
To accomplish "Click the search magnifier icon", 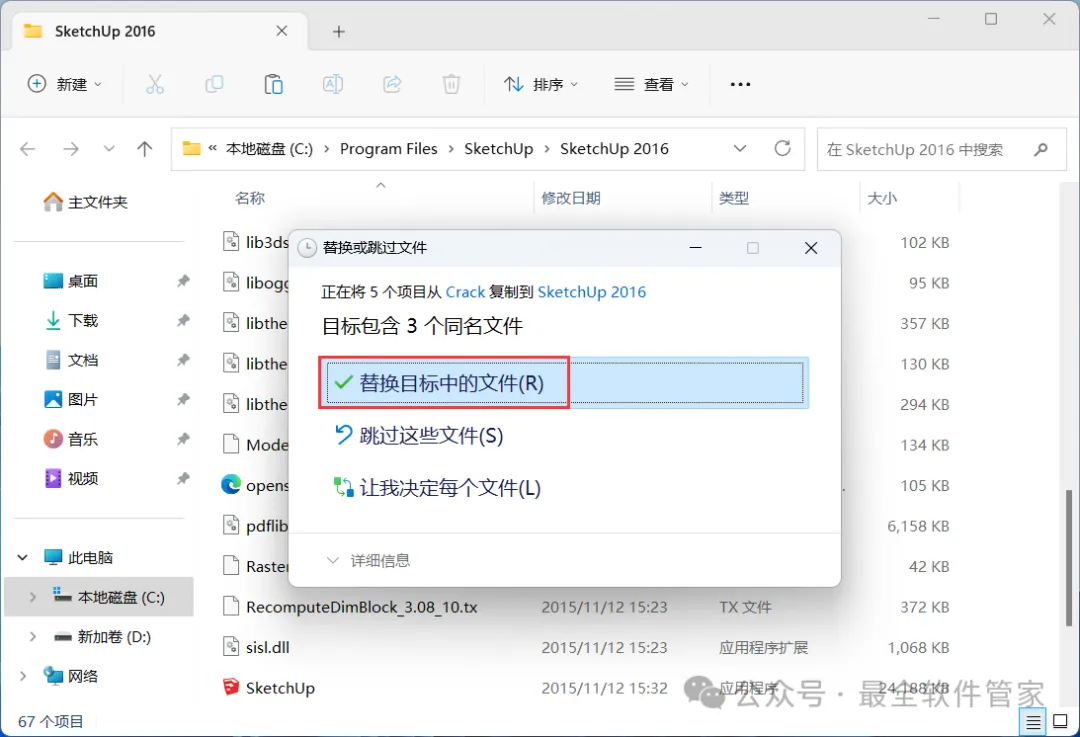I will (1041, 149).
